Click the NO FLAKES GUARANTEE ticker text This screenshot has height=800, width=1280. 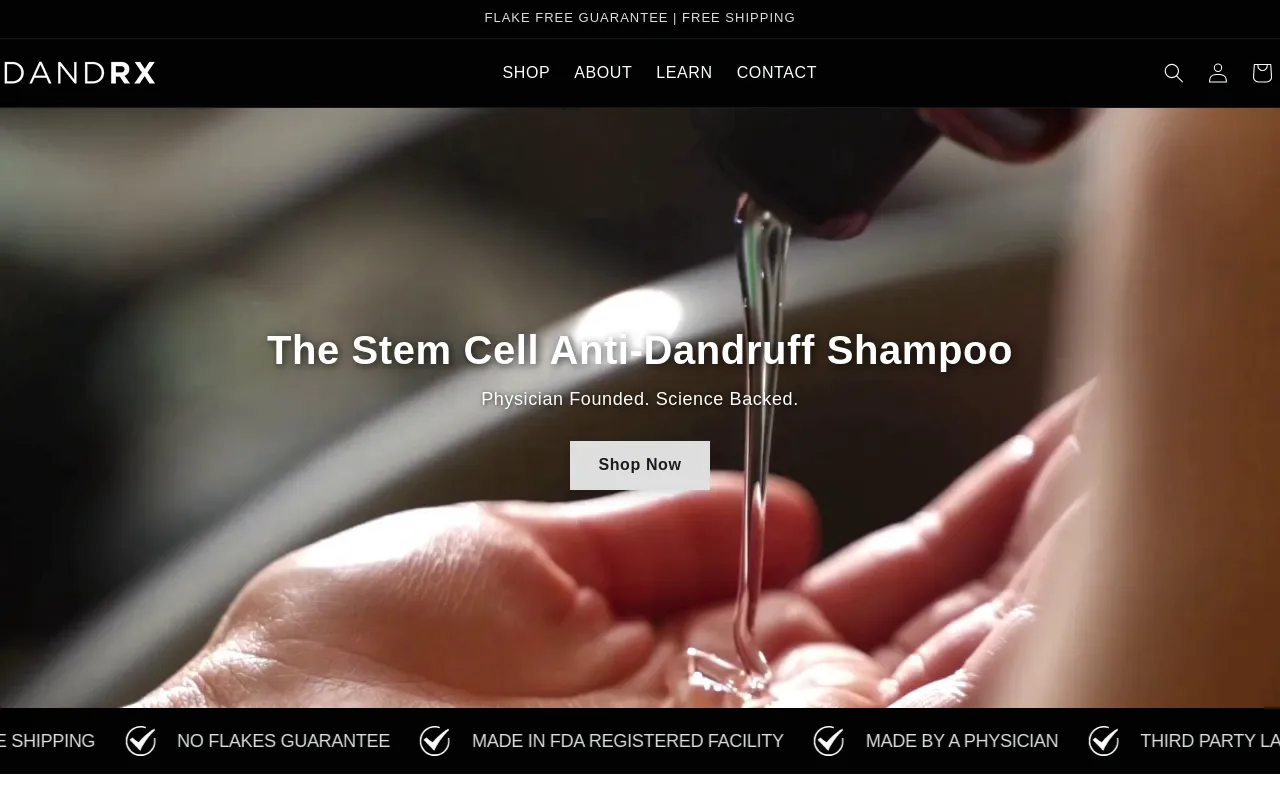[283, 741]
